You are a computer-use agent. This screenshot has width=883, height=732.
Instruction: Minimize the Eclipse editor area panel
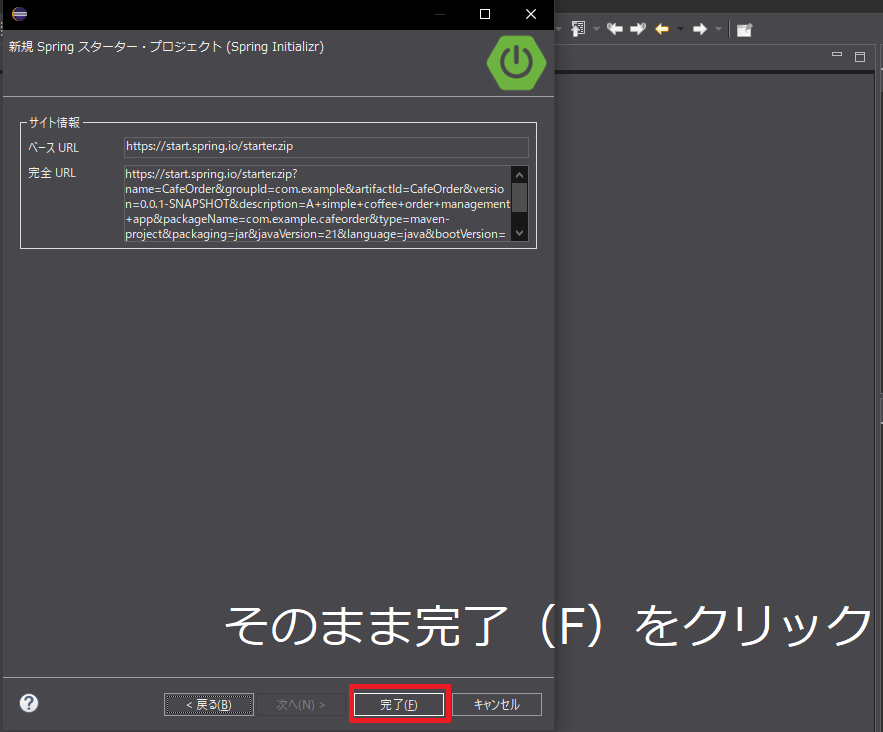837,55
